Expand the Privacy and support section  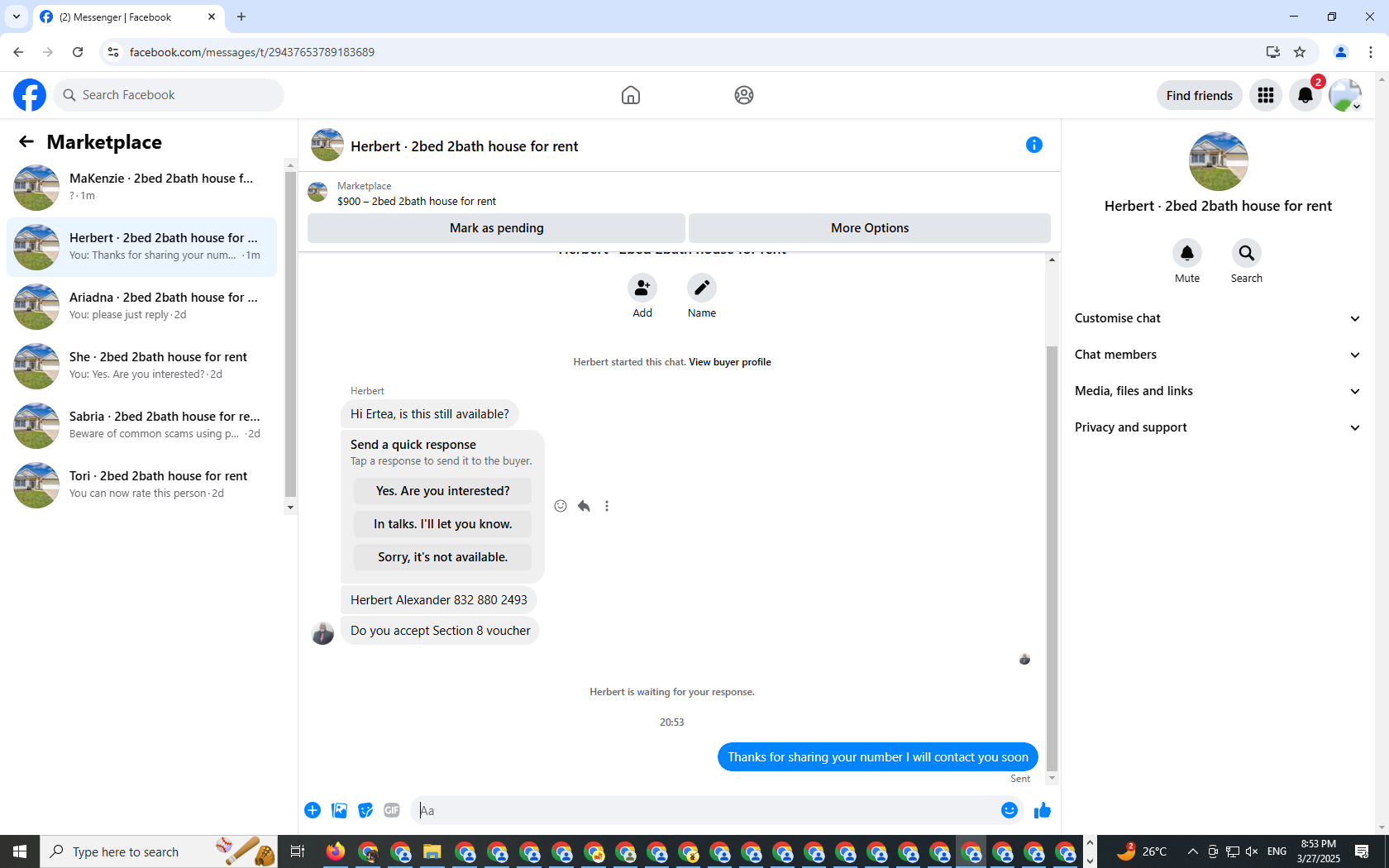(1217, 427)
